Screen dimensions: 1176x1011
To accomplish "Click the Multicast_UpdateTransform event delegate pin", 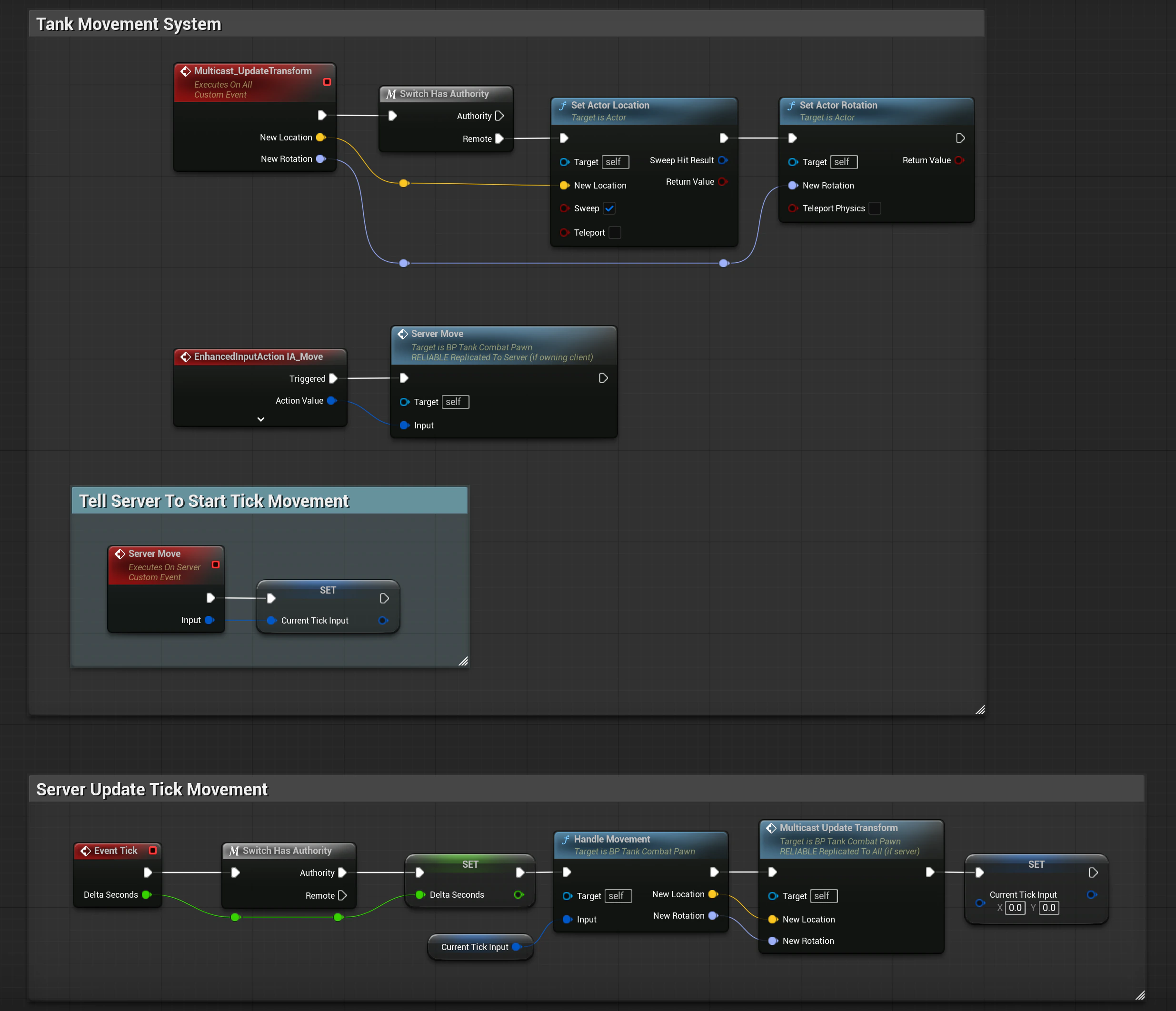I will point(327,82).
